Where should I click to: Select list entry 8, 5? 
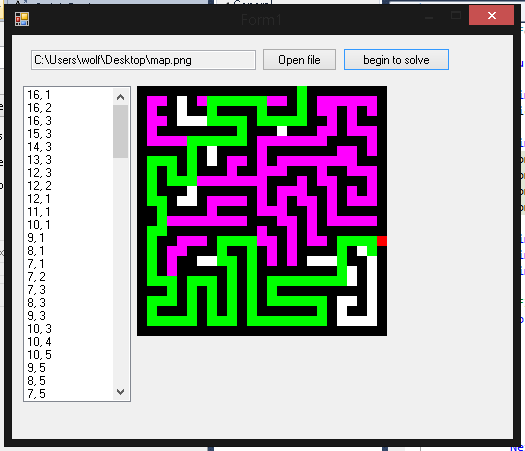36,381
